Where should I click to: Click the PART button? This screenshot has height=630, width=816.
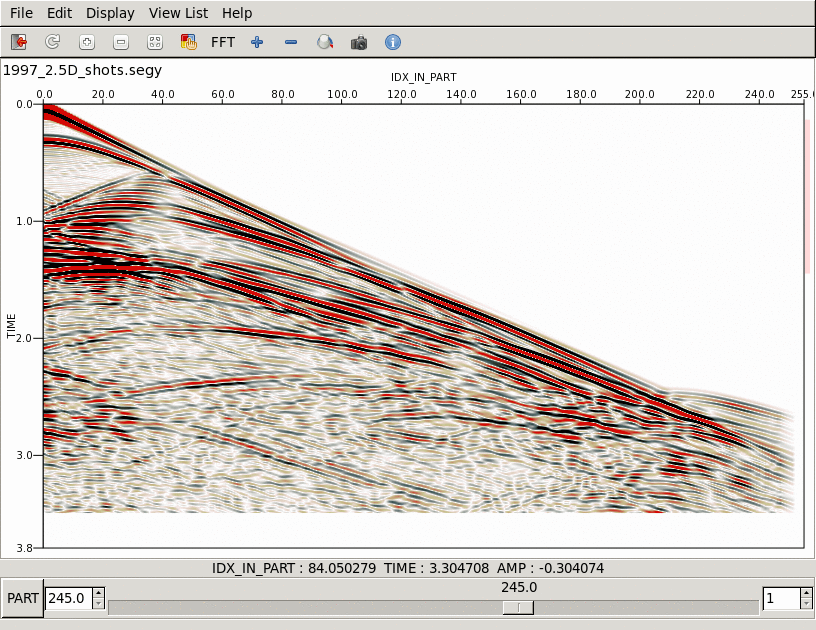[x=22, y=598]
